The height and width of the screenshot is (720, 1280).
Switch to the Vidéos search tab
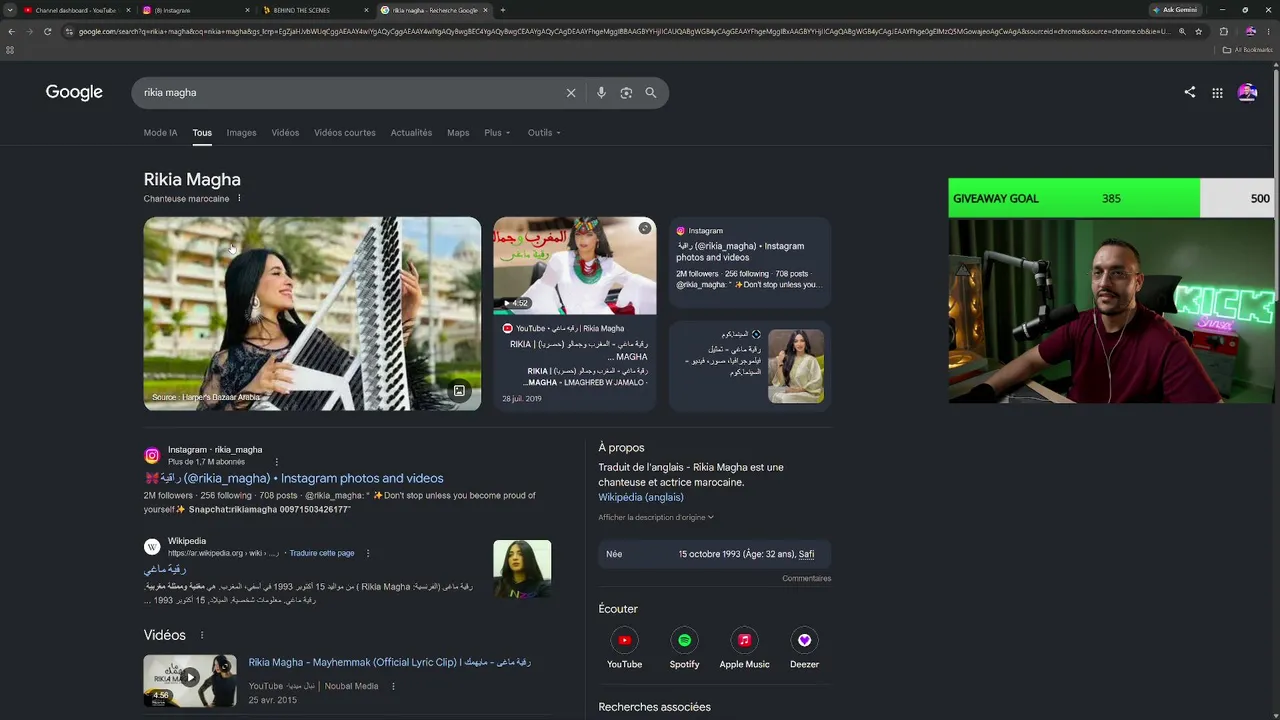coord(285,133)
